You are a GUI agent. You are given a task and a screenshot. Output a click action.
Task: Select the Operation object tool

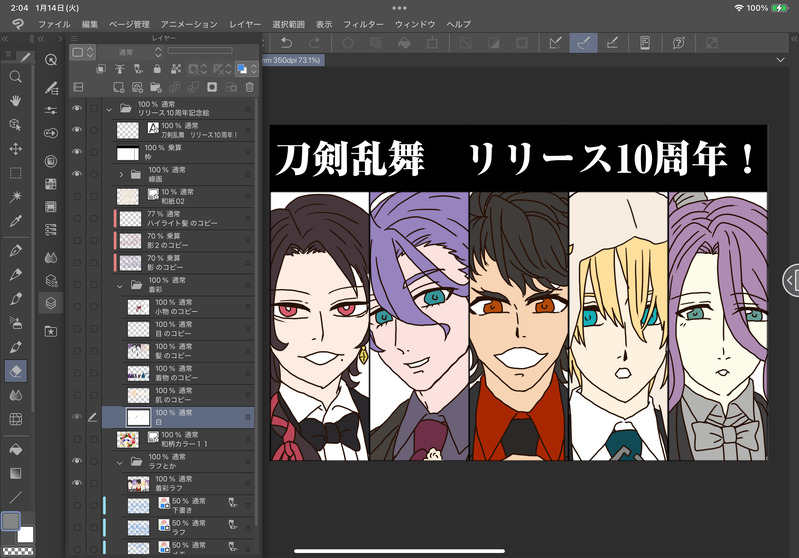pyautogui.click(x=15, y=124)
